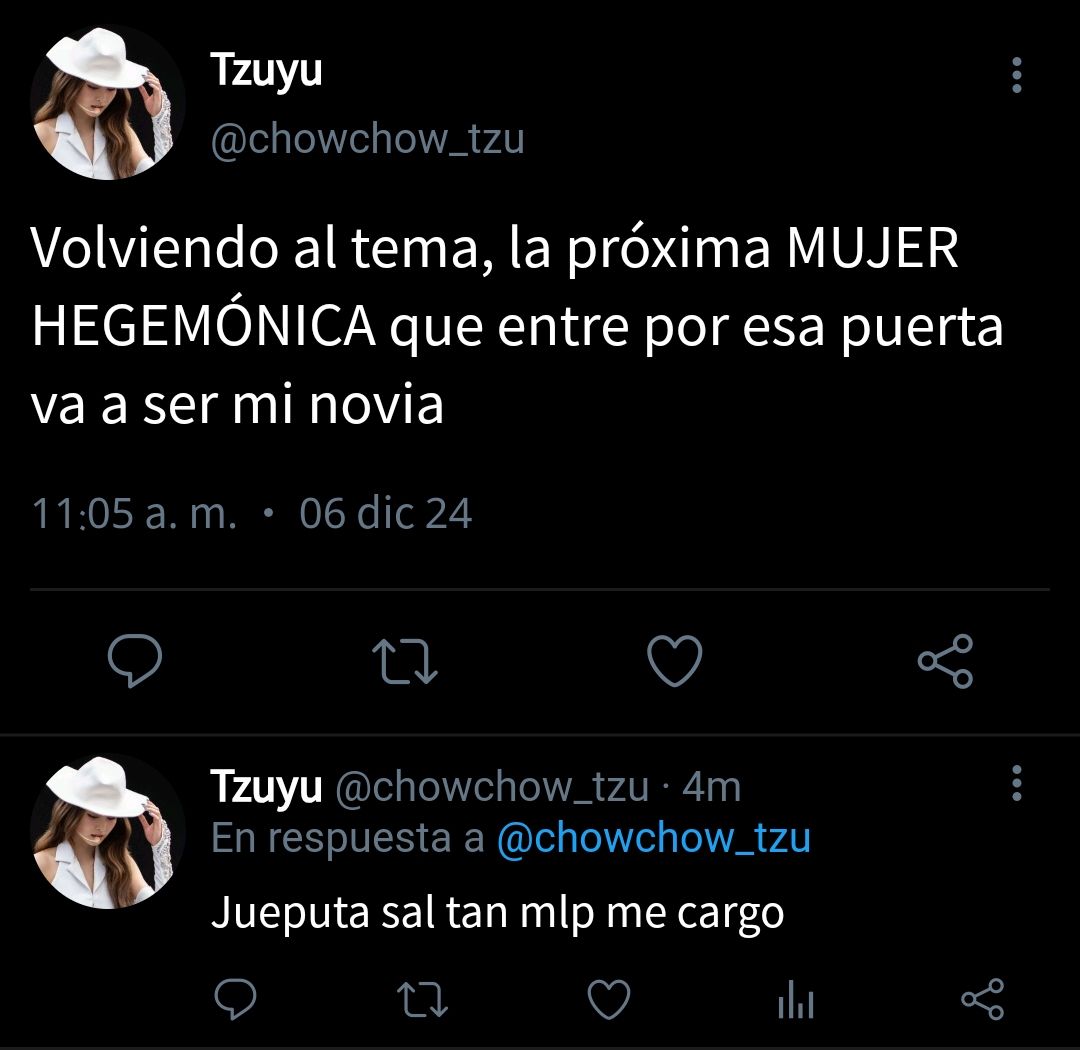1080x1050 pixels.
Task: Retweet the main tweet
Action: click(x=405, y=662)
